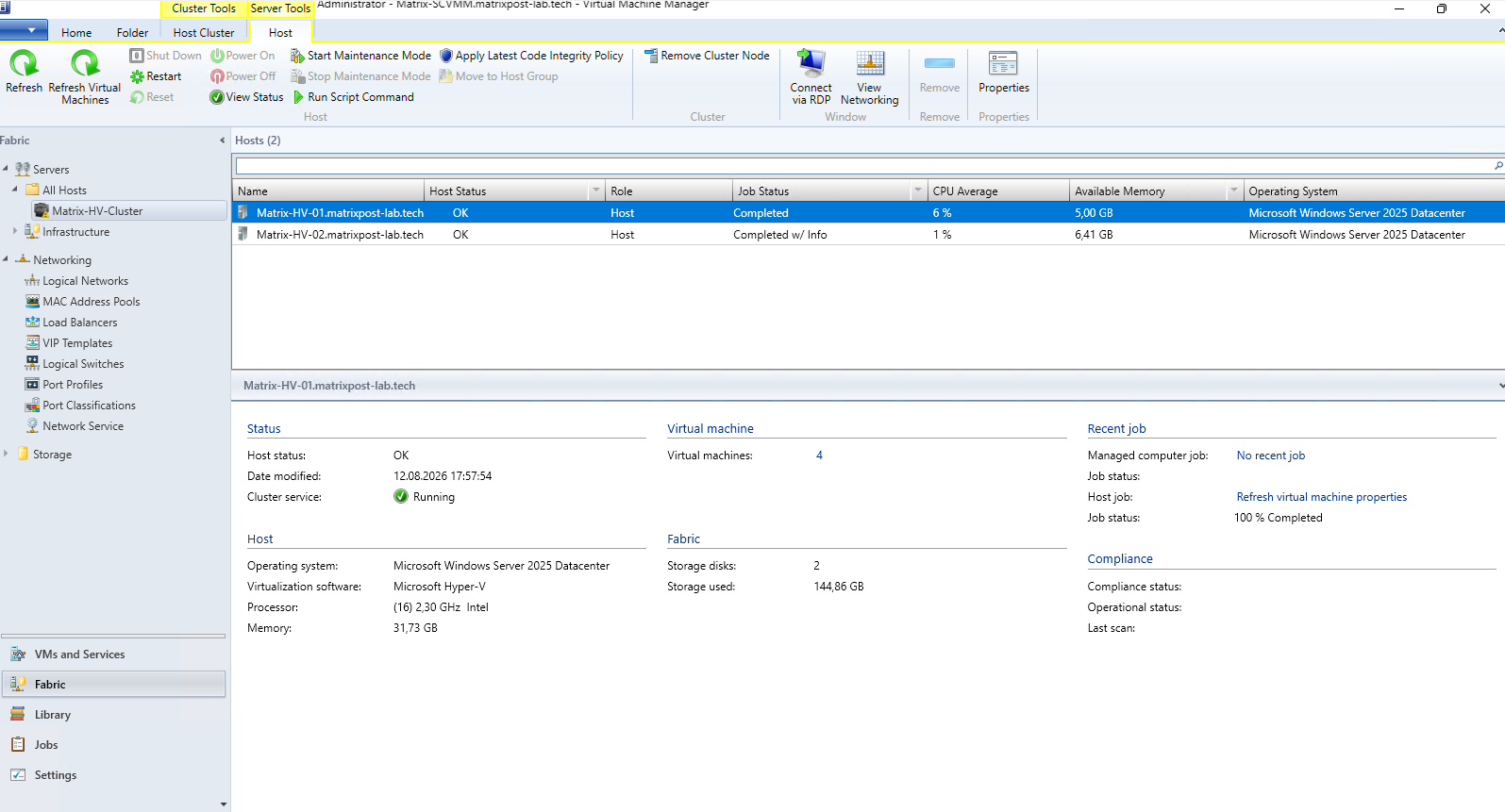Click the Server Tools contextual tab
This screenshot has height=812, width=1505.
point(280,8)
